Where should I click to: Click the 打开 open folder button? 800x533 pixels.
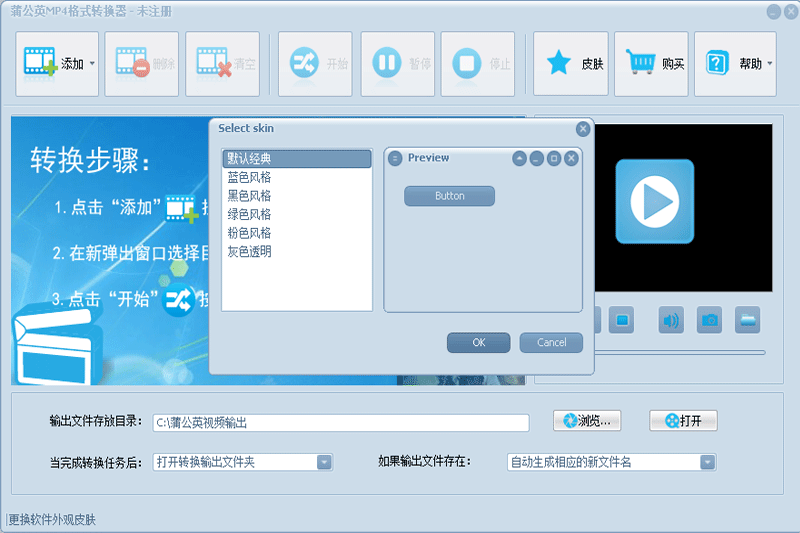683,421
